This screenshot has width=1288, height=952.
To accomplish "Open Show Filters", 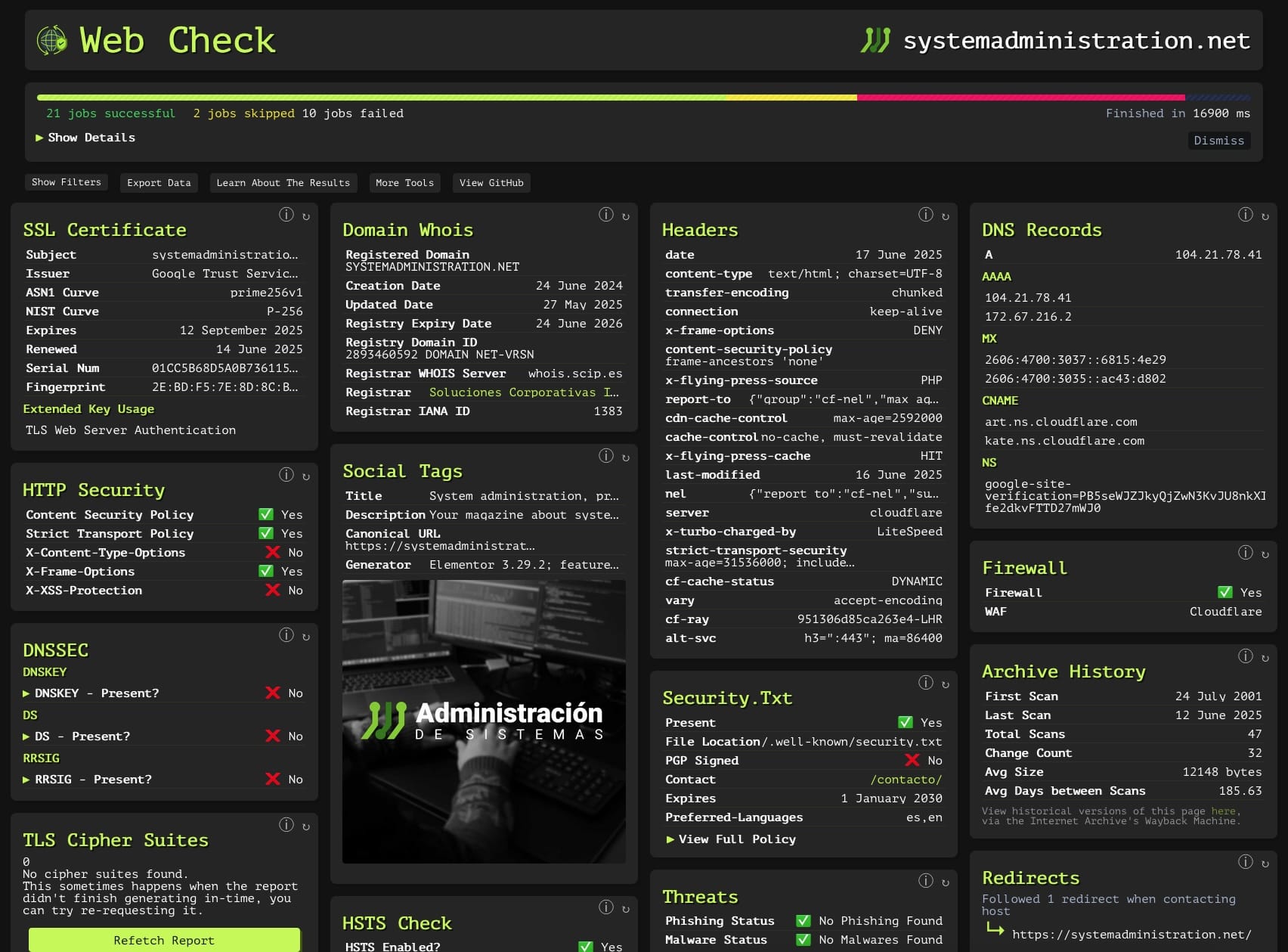I will coord(67,182).
